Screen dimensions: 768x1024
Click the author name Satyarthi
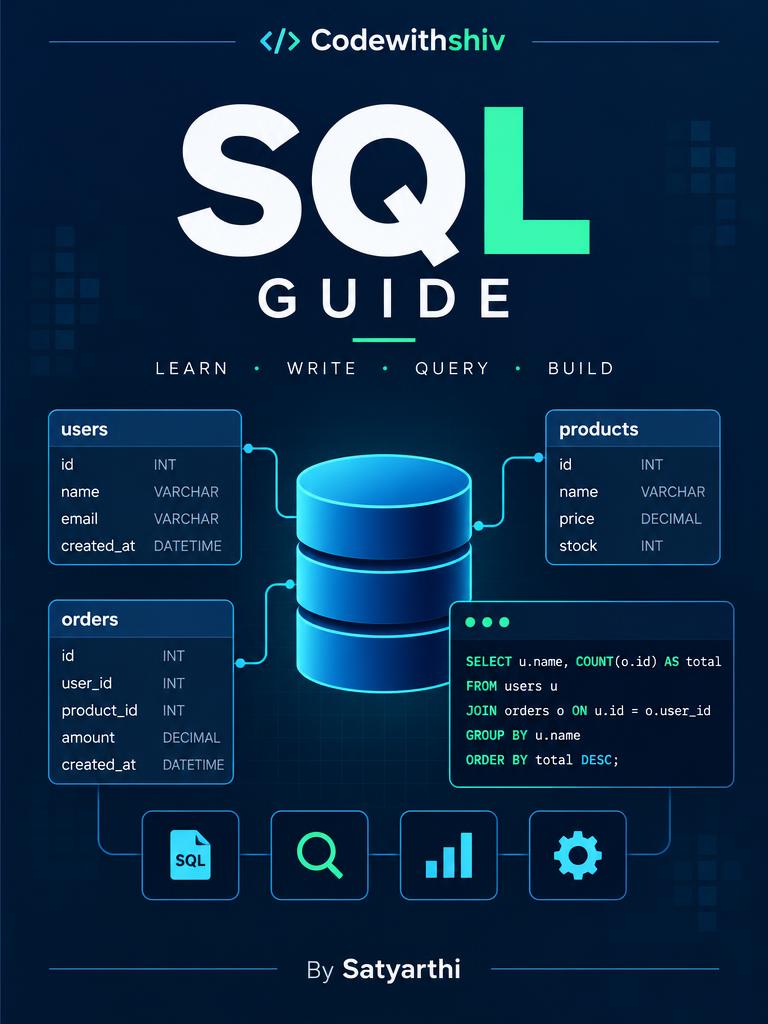402,969
